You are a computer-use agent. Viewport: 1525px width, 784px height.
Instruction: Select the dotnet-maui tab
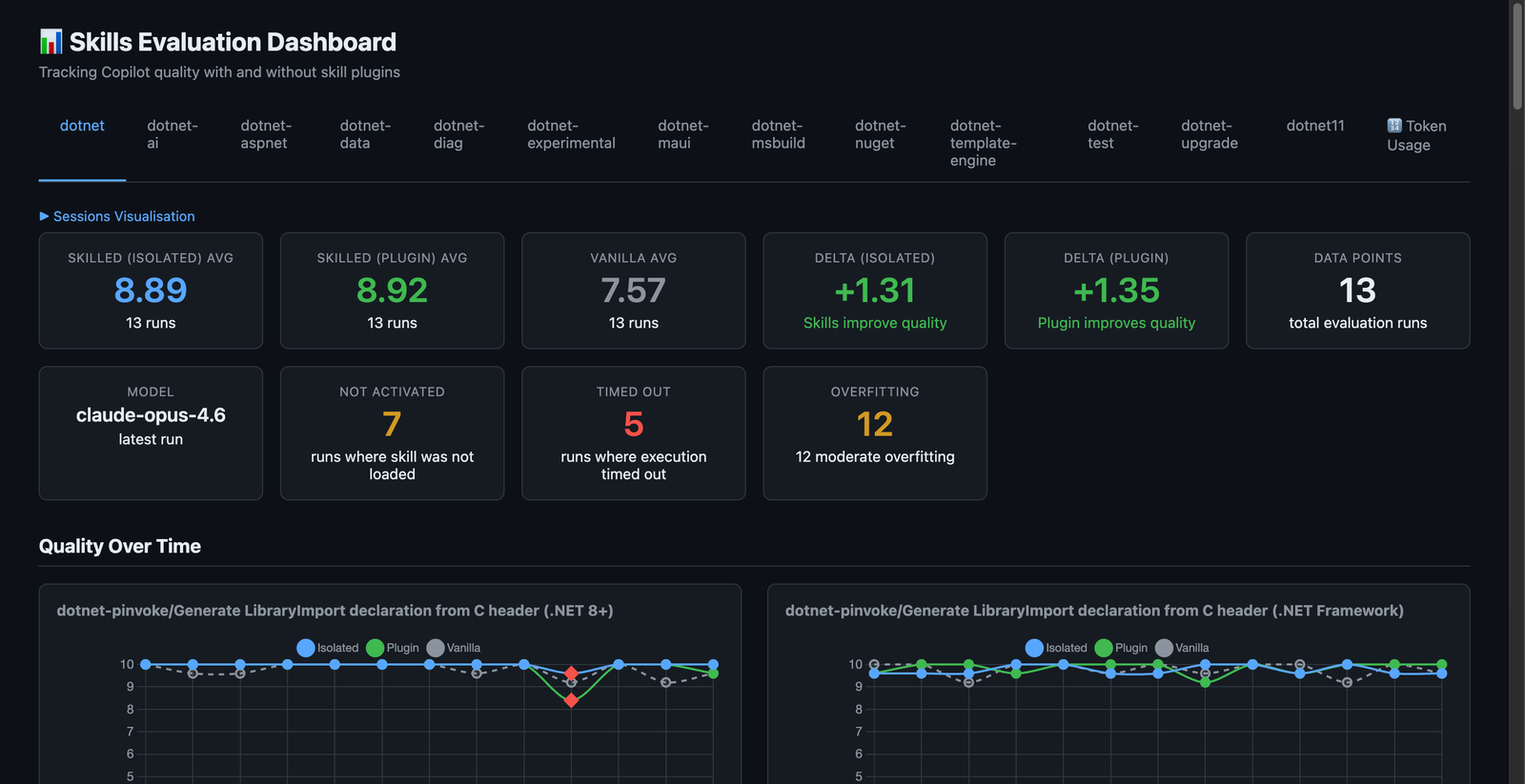pyautogui.click(x=682, y=134)
